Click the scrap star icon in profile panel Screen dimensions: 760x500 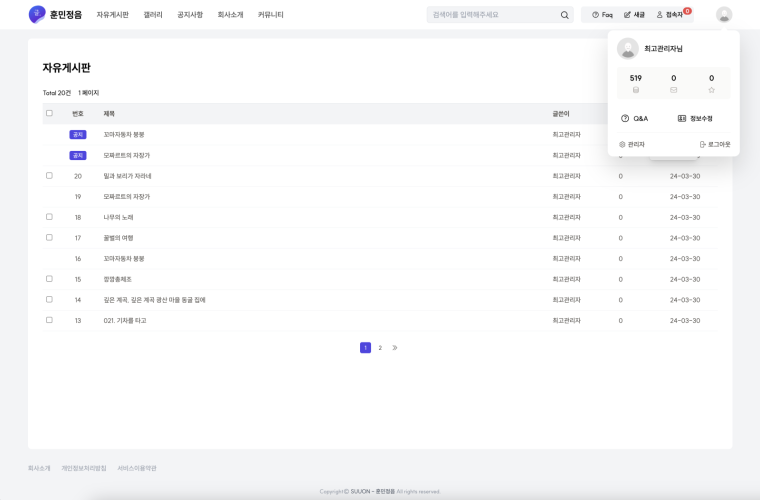pyautogui.click(x=711, y=90)
